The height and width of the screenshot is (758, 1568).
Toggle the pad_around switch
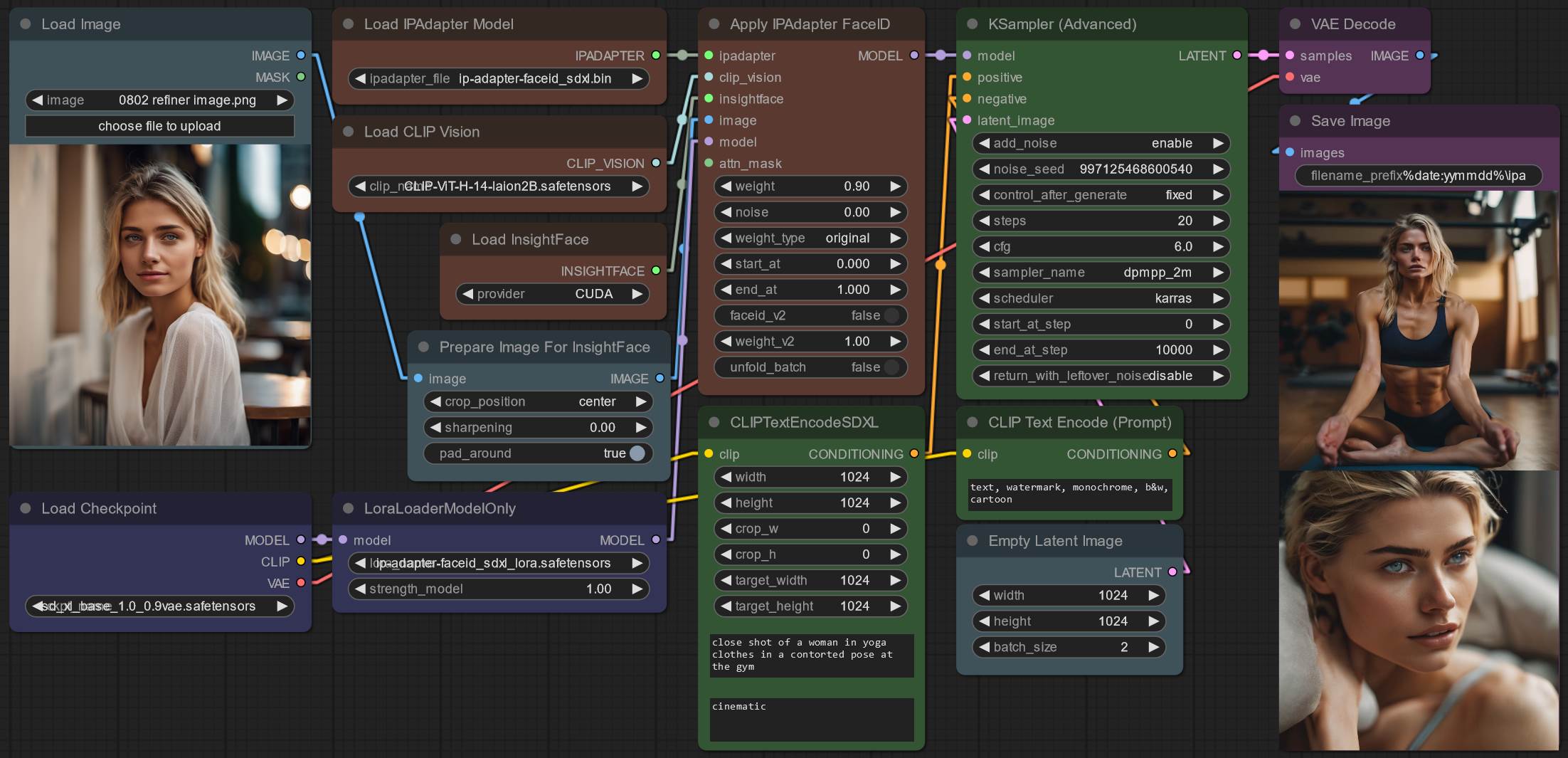pos(637,453)
